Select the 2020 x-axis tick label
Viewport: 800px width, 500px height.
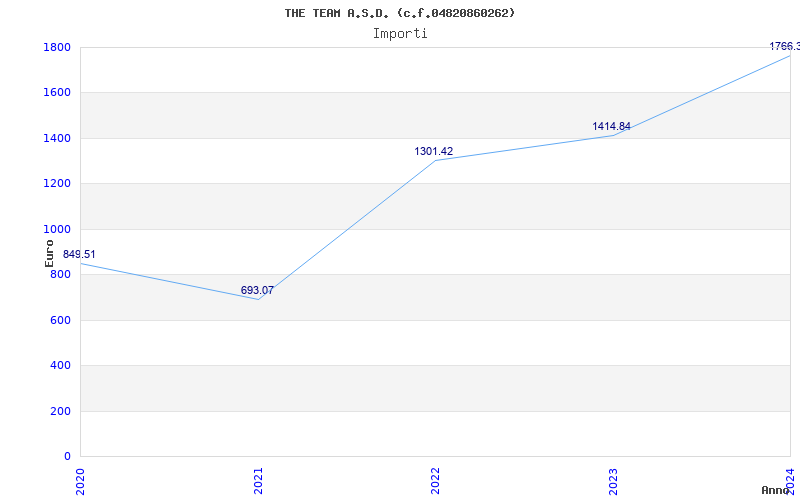81,479
